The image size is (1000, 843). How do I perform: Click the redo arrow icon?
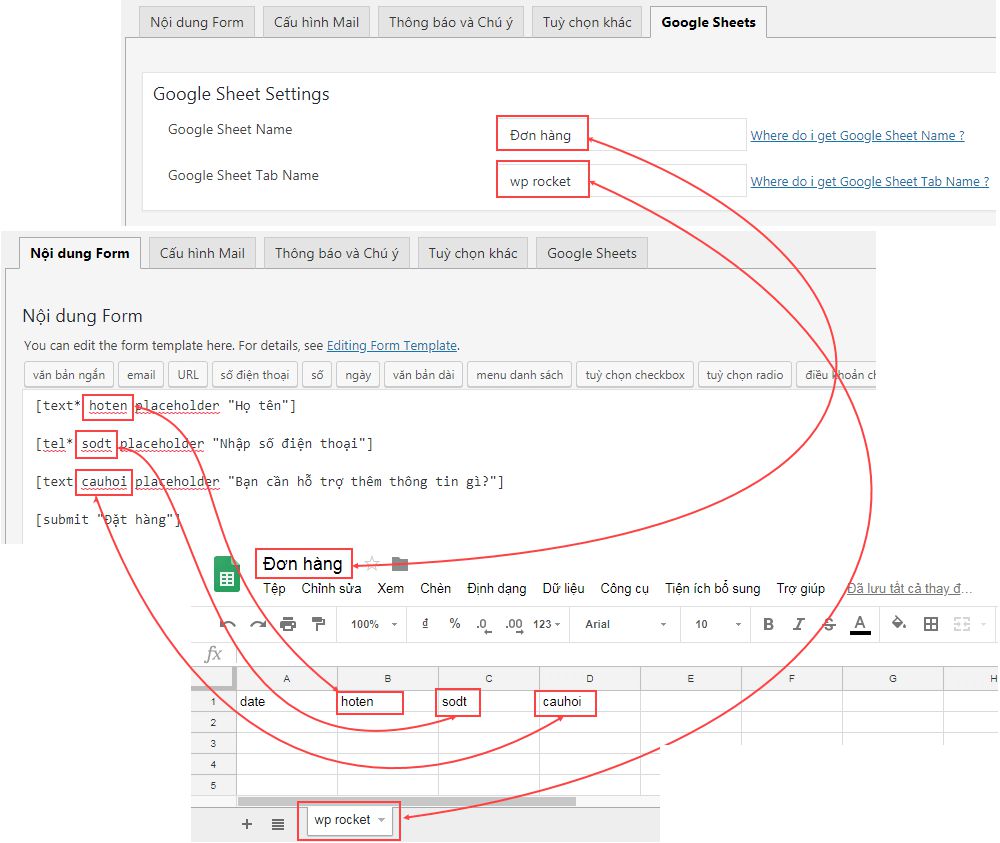point(258,624)
